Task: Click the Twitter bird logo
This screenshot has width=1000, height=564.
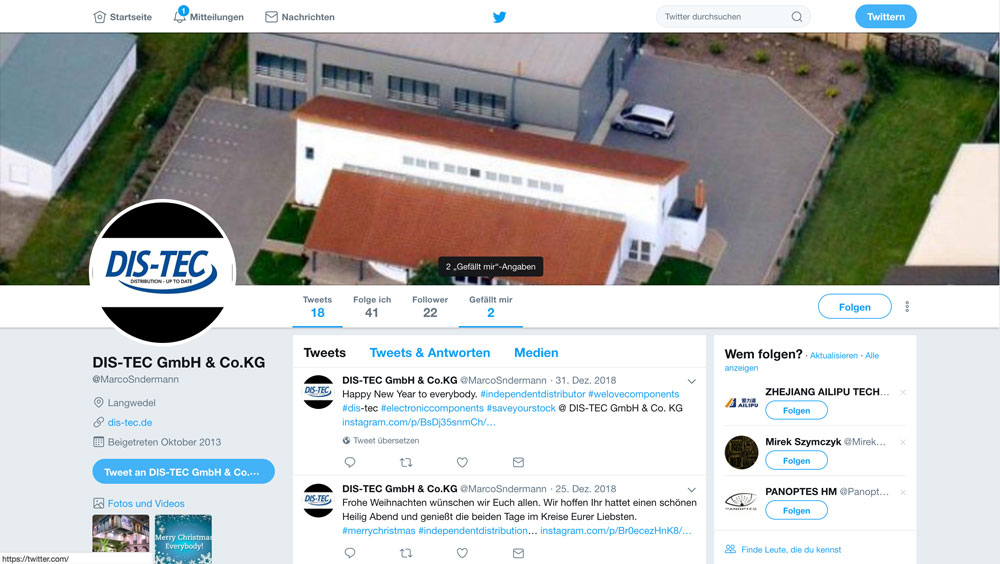Action: click(x=499, y=17)
